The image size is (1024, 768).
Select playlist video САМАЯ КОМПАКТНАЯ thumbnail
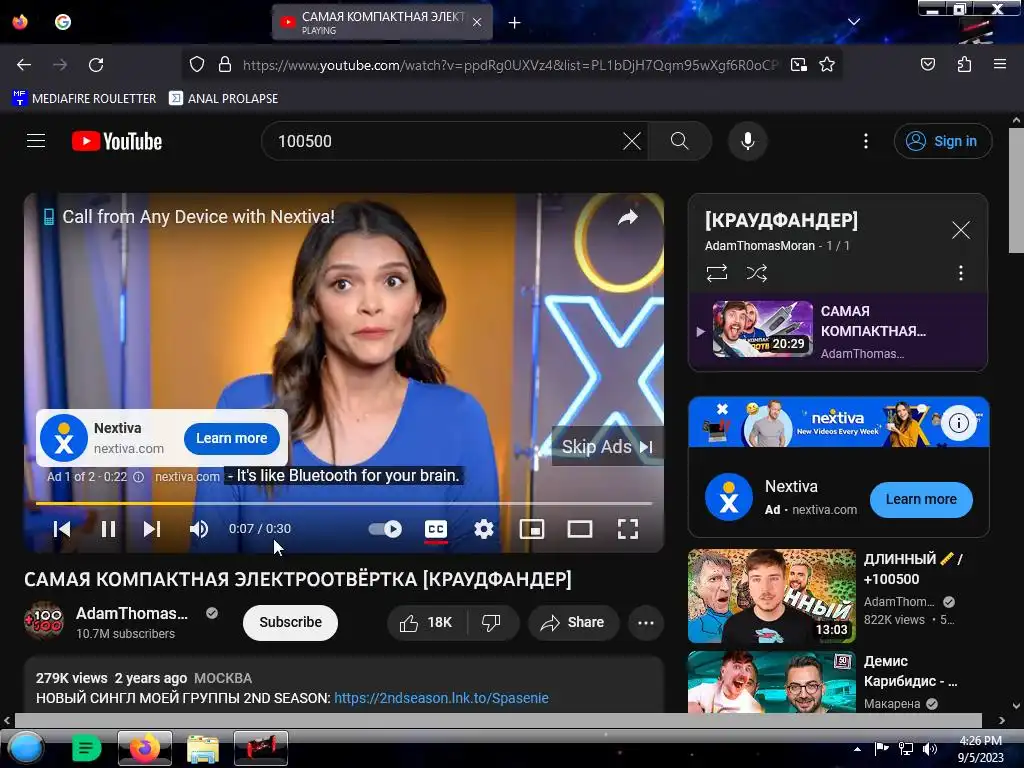pos(762,329)
